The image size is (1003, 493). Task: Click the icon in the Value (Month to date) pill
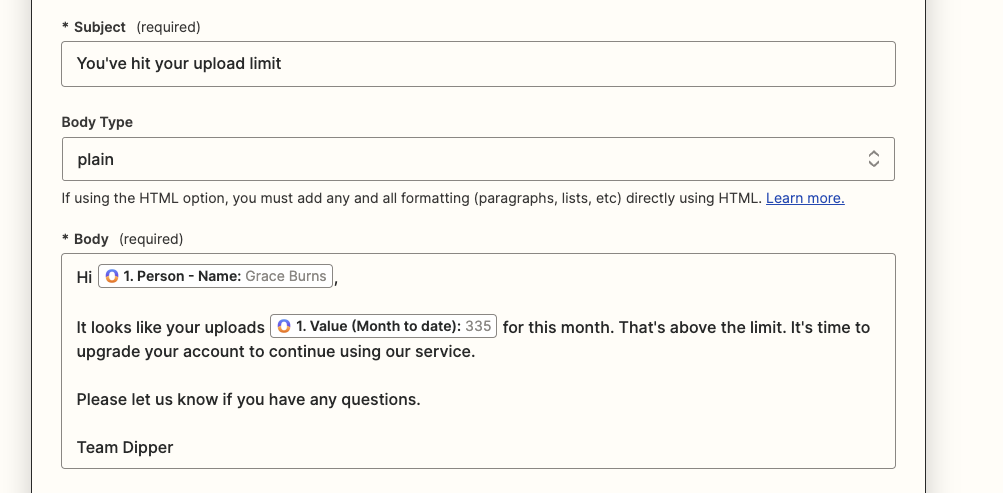click(284, 326)
